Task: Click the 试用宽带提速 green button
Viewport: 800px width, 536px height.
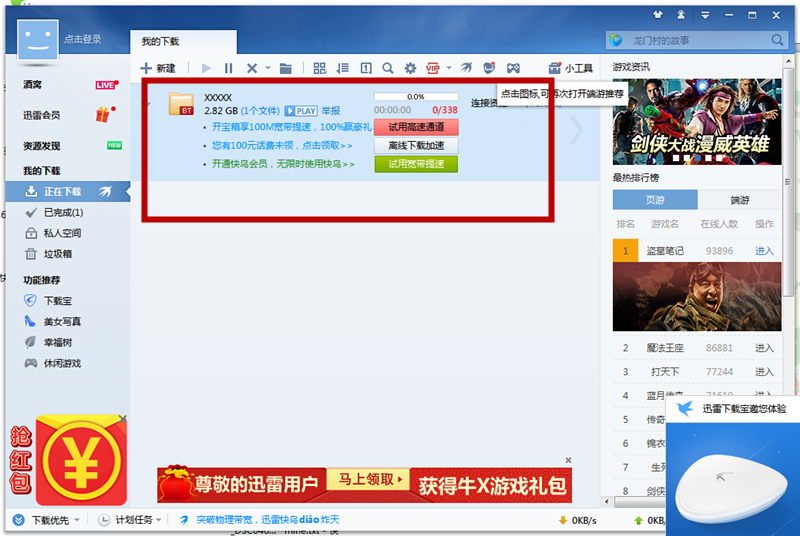Action: tap(416, 164)
